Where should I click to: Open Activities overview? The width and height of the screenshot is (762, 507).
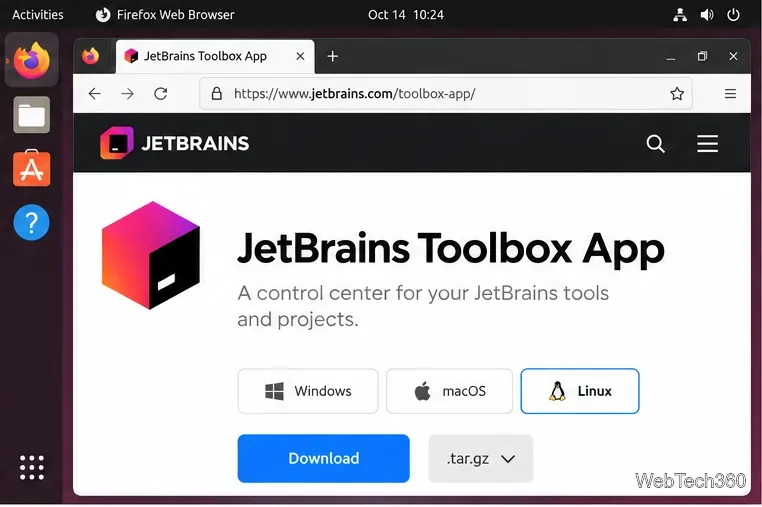click(x=38, y=15)
